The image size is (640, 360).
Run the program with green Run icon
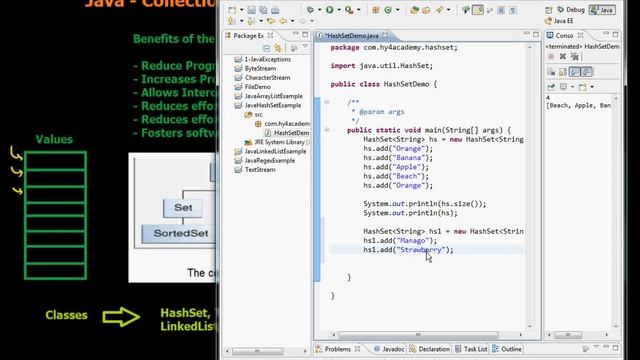point(329,10)
